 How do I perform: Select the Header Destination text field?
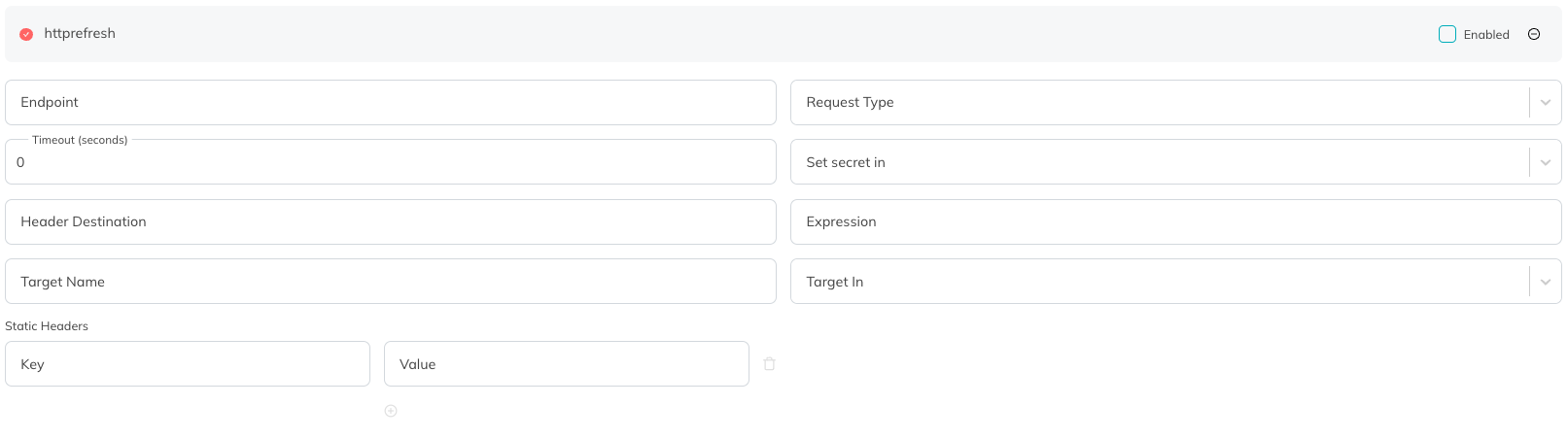pyautogui.click(x=391, y=221)
